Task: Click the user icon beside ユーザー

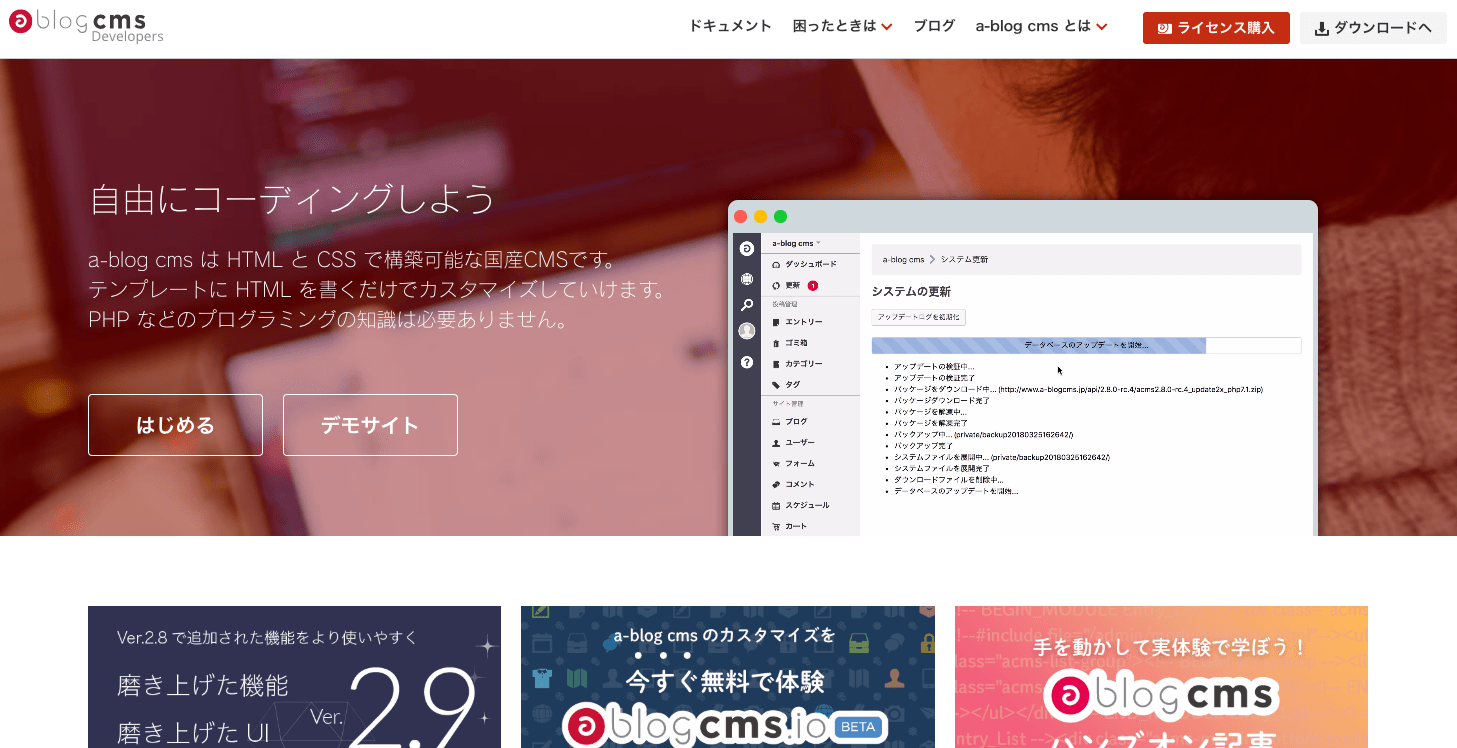Action: point(776,443)
